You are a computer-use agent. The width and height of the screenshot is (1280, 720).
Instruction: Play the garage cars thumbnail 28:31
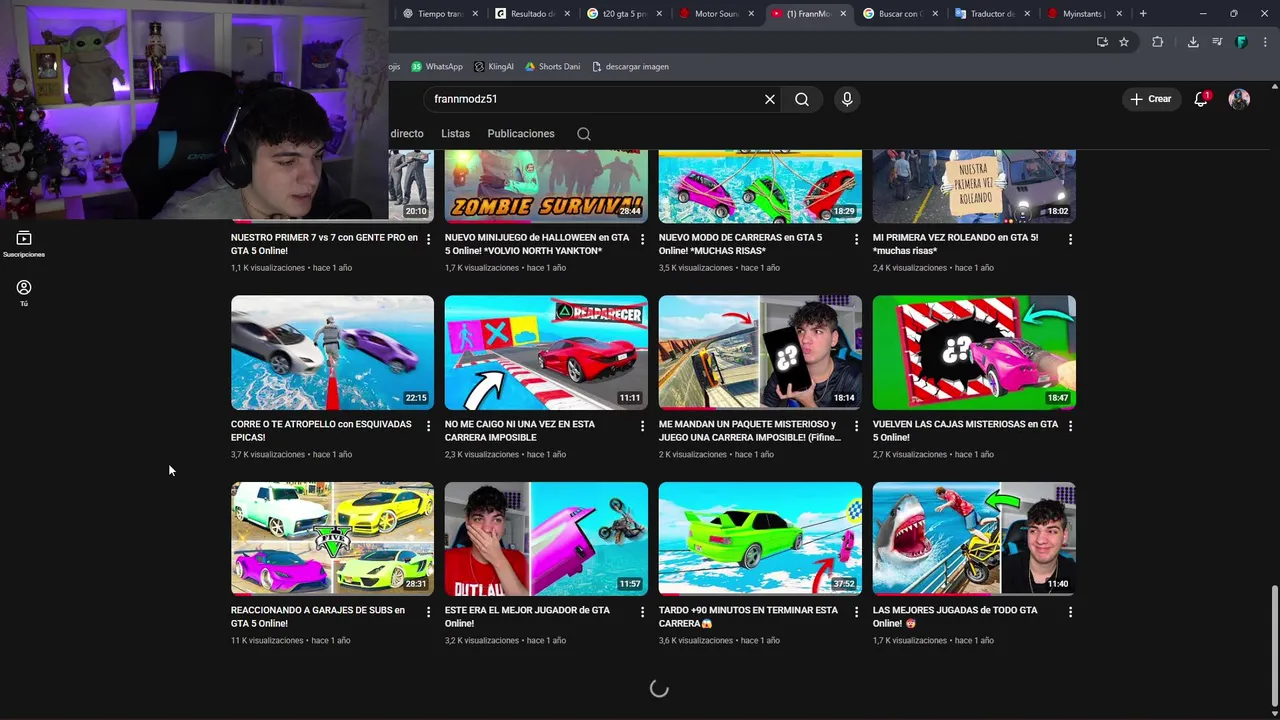point(332,539)
